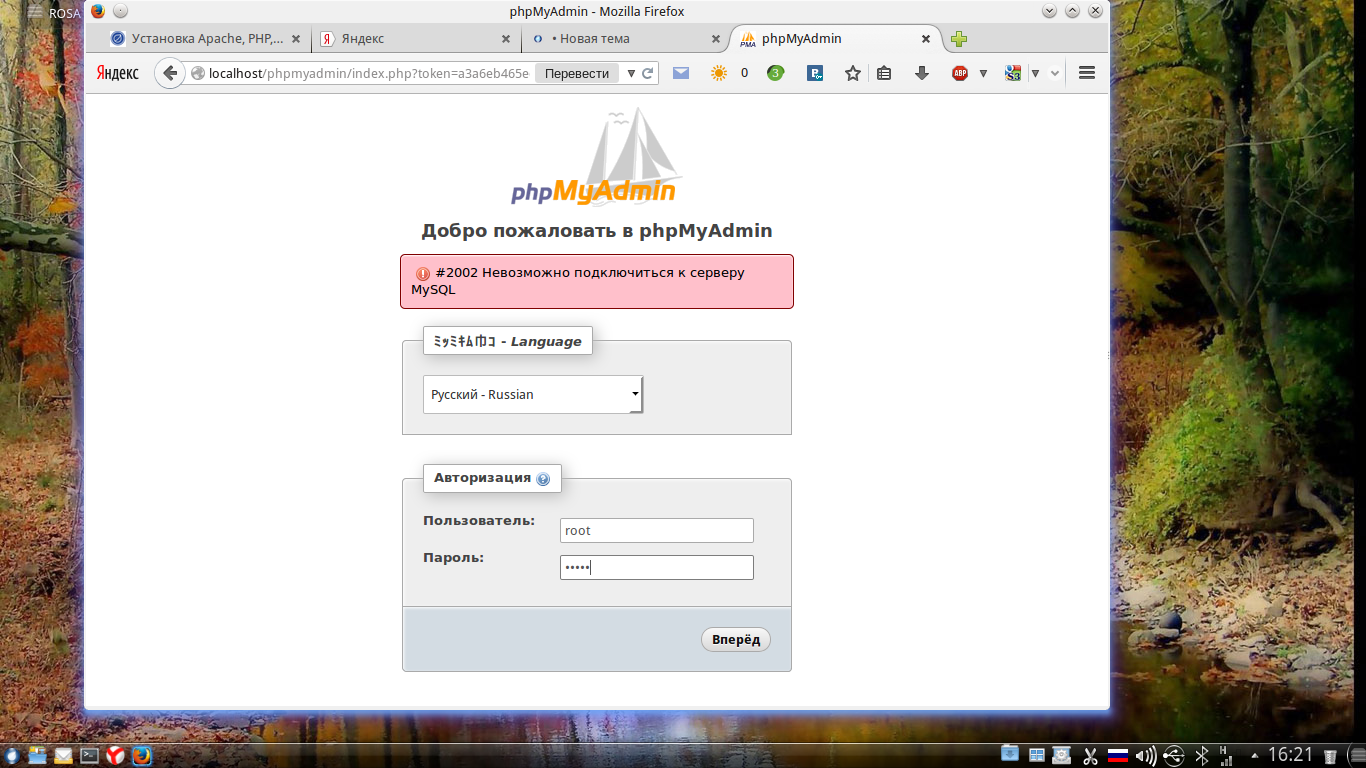The width and height of the screenshot is (1366, 768).
Task: Click the green circle icon showing 3
Action: [x=776, y=73]
